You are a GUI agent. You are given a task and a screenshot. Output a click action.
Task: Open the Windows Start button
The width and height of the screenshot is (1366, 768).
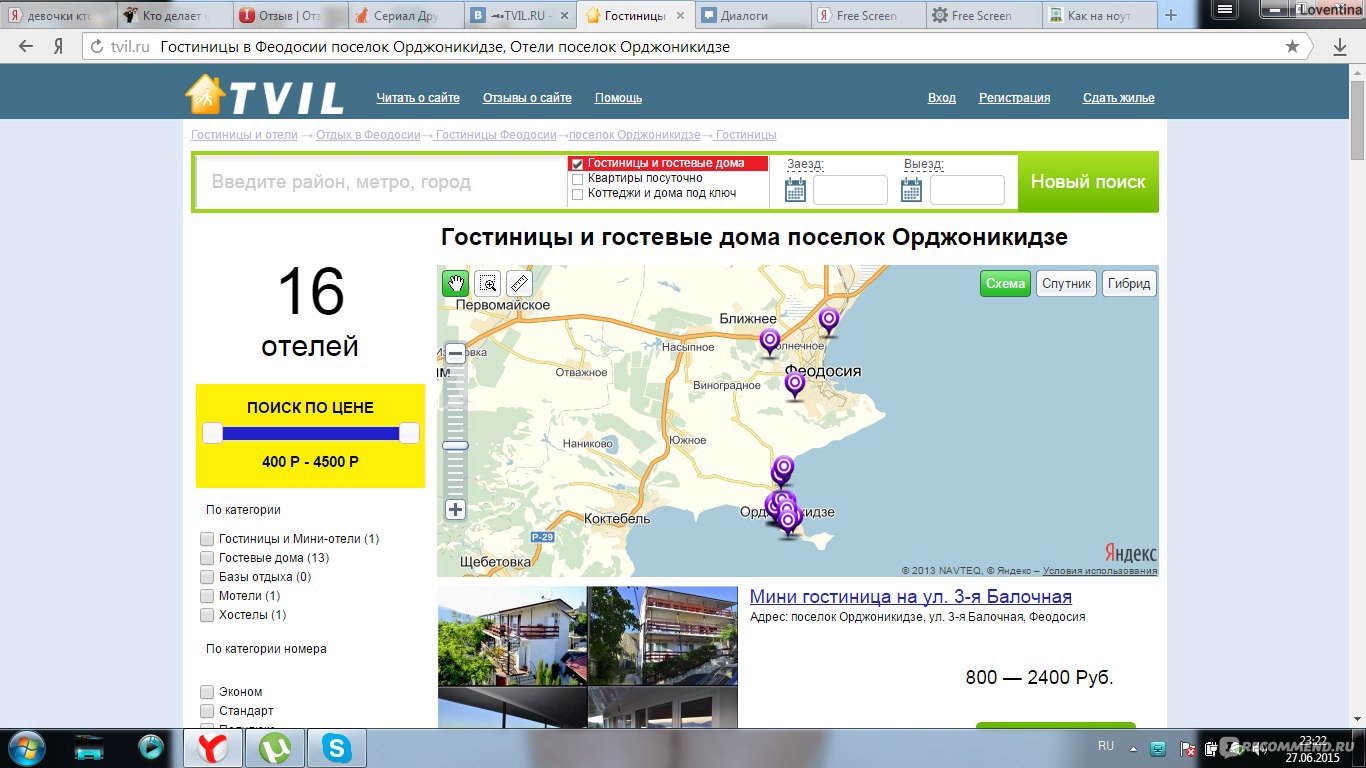click(25, 747)
